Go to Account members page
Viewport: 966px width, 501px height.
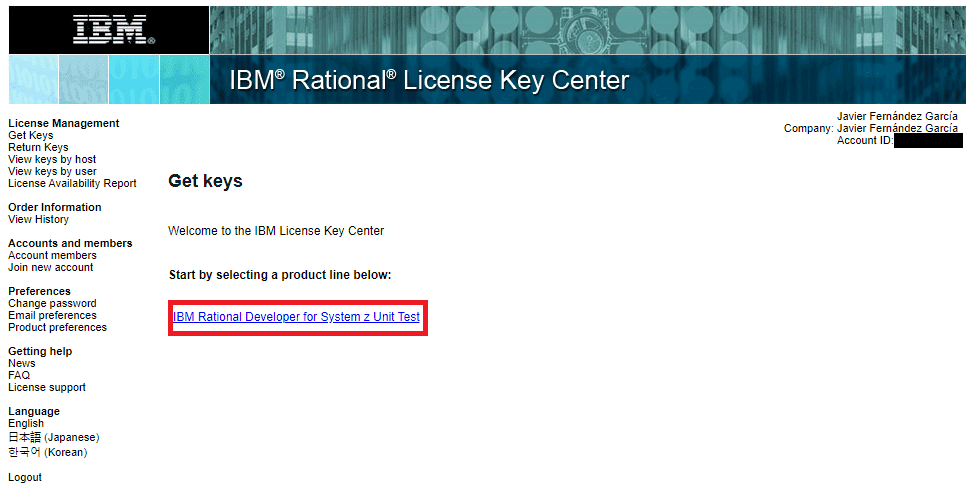52,255
